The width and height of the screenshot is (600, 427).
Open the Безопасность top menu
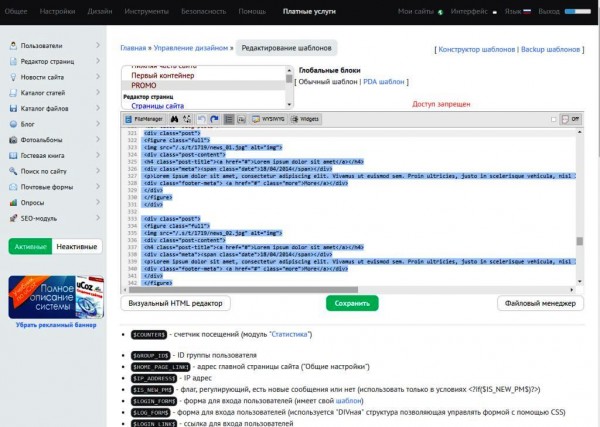coord(204,11)
